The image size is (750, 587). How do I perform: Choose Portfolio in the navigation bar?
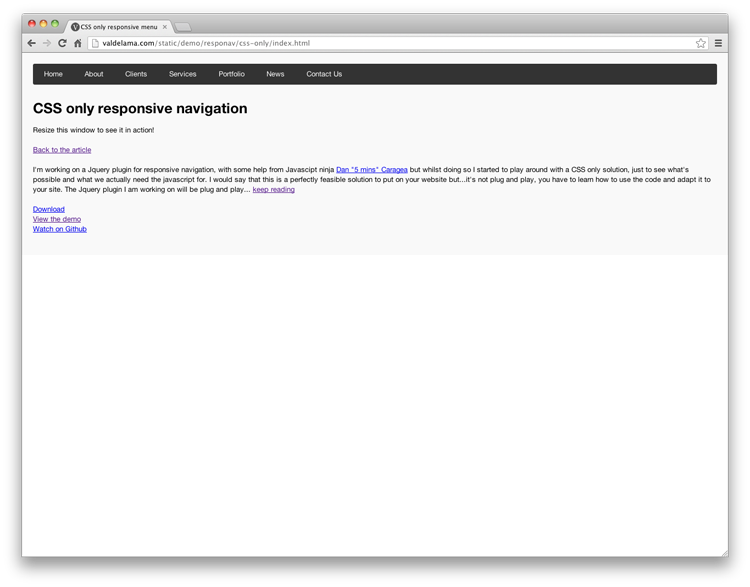pos(231,74)
